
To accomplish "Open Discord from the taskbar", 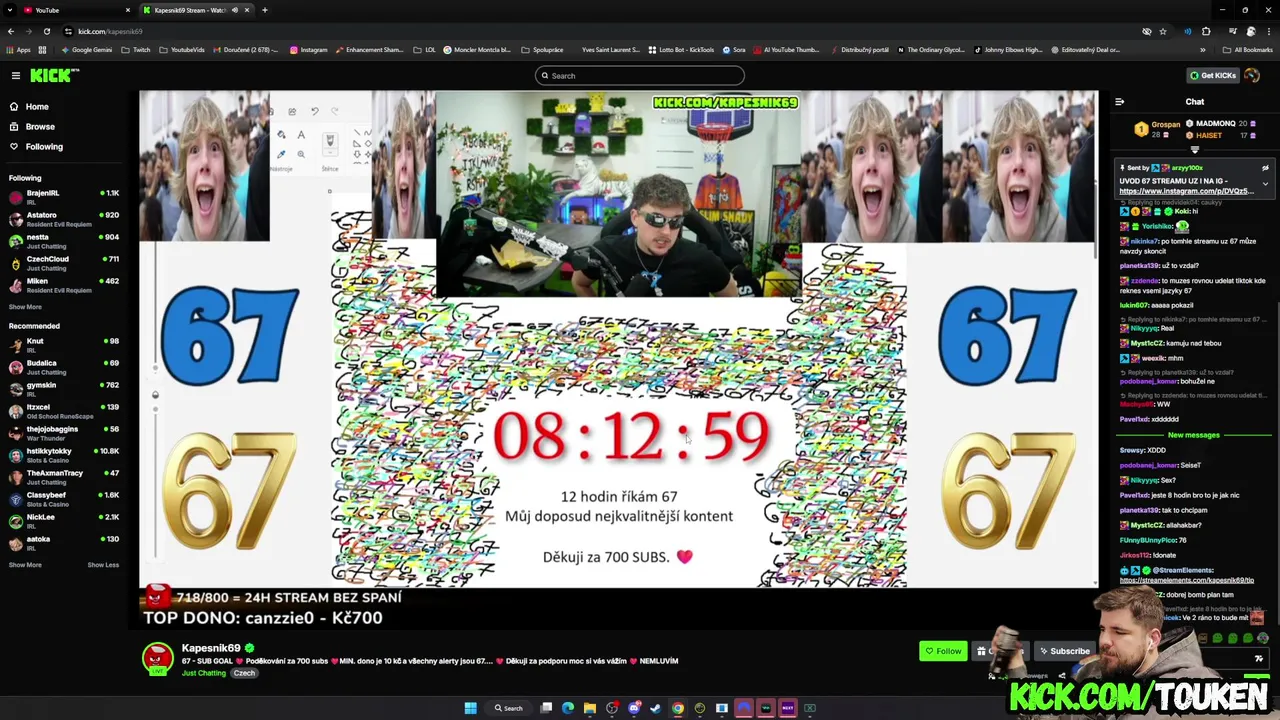I will point(634,708).
